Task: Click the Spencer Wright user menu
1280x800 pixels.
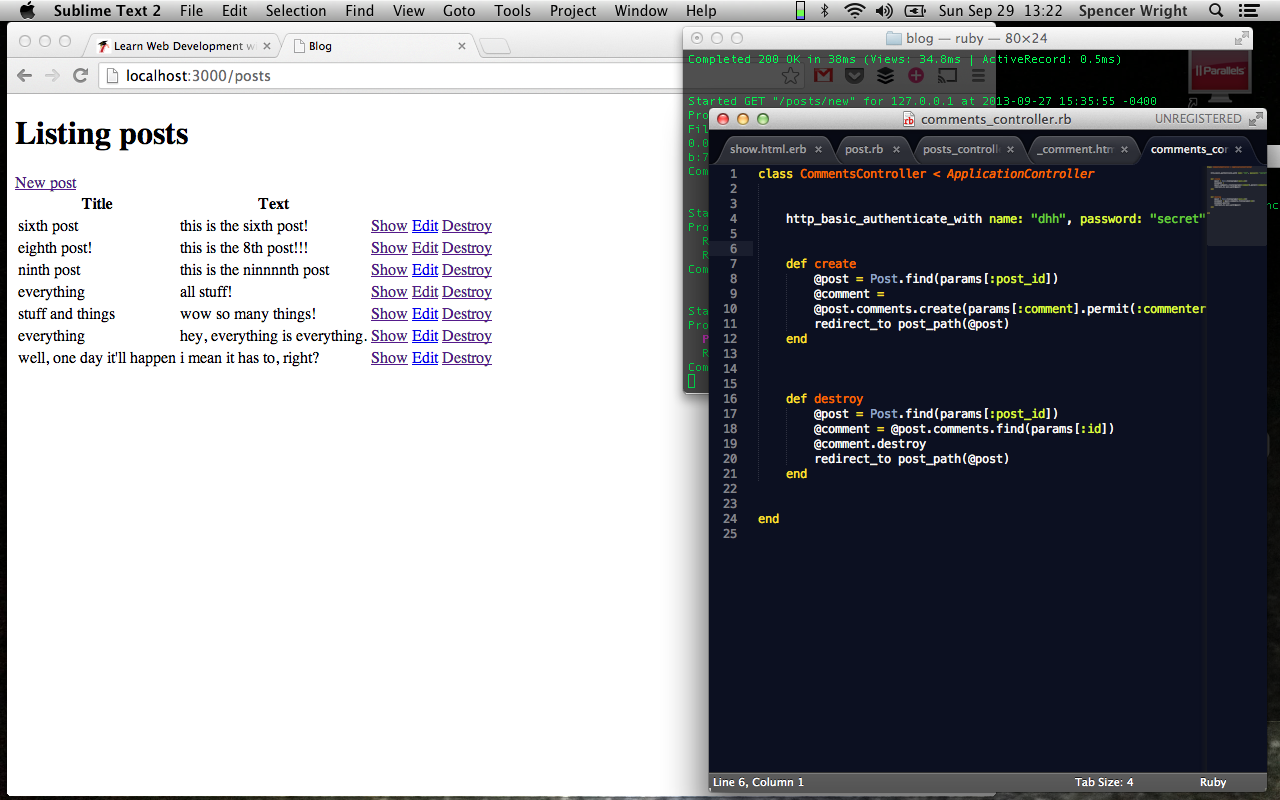Action: pos(1133,11)
